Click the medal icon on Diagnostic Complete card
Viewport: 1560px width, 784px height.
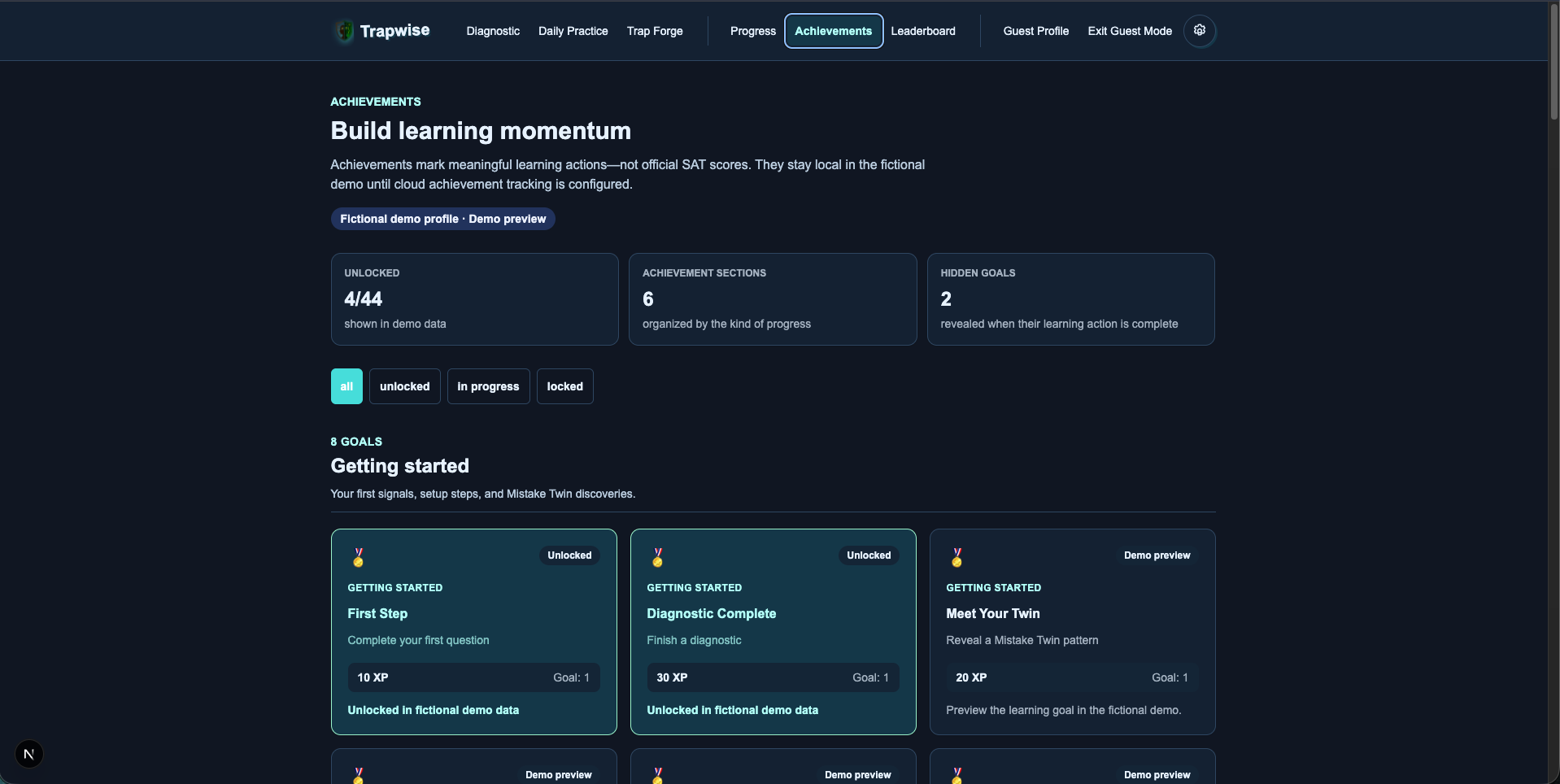click(x=657, y=557)
